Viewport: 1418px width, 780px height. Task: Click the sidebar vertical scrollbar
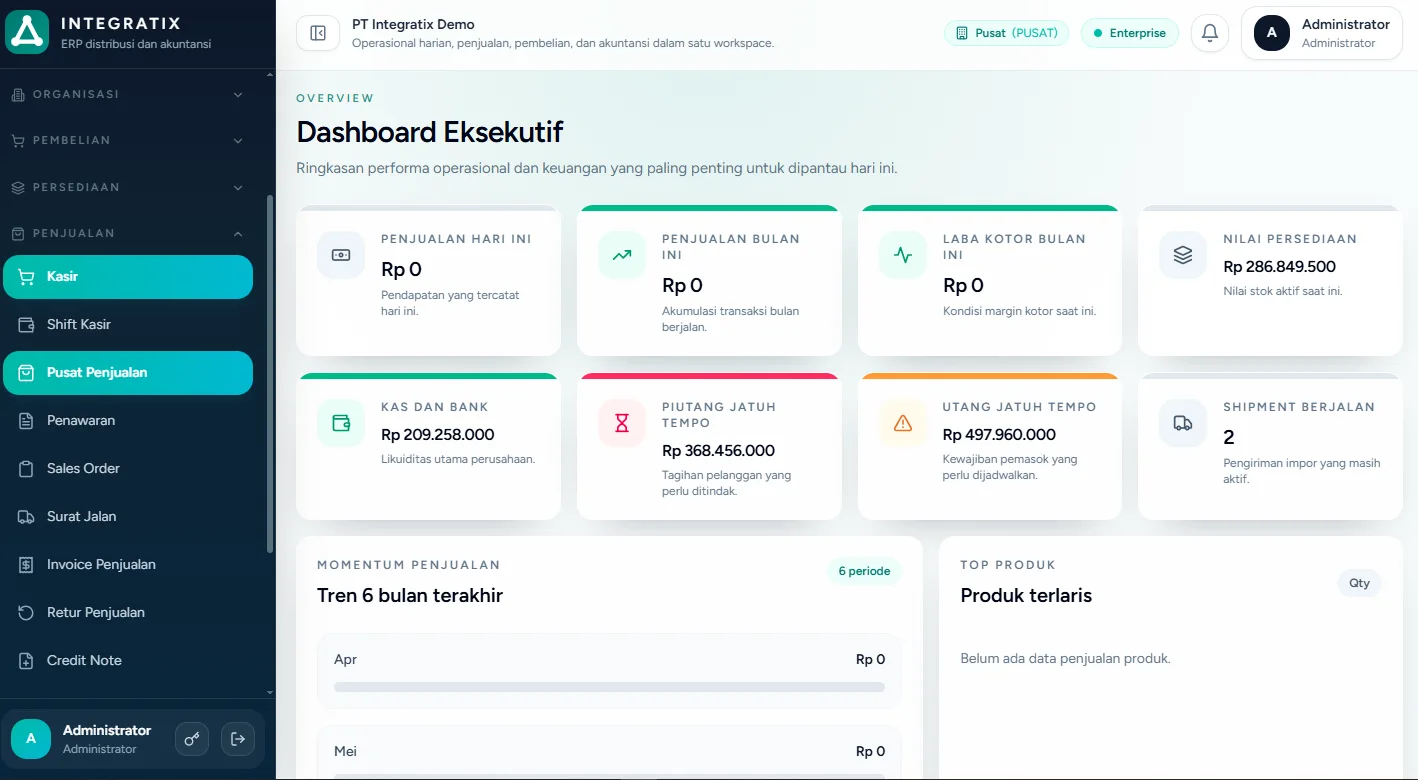point(269,374)
